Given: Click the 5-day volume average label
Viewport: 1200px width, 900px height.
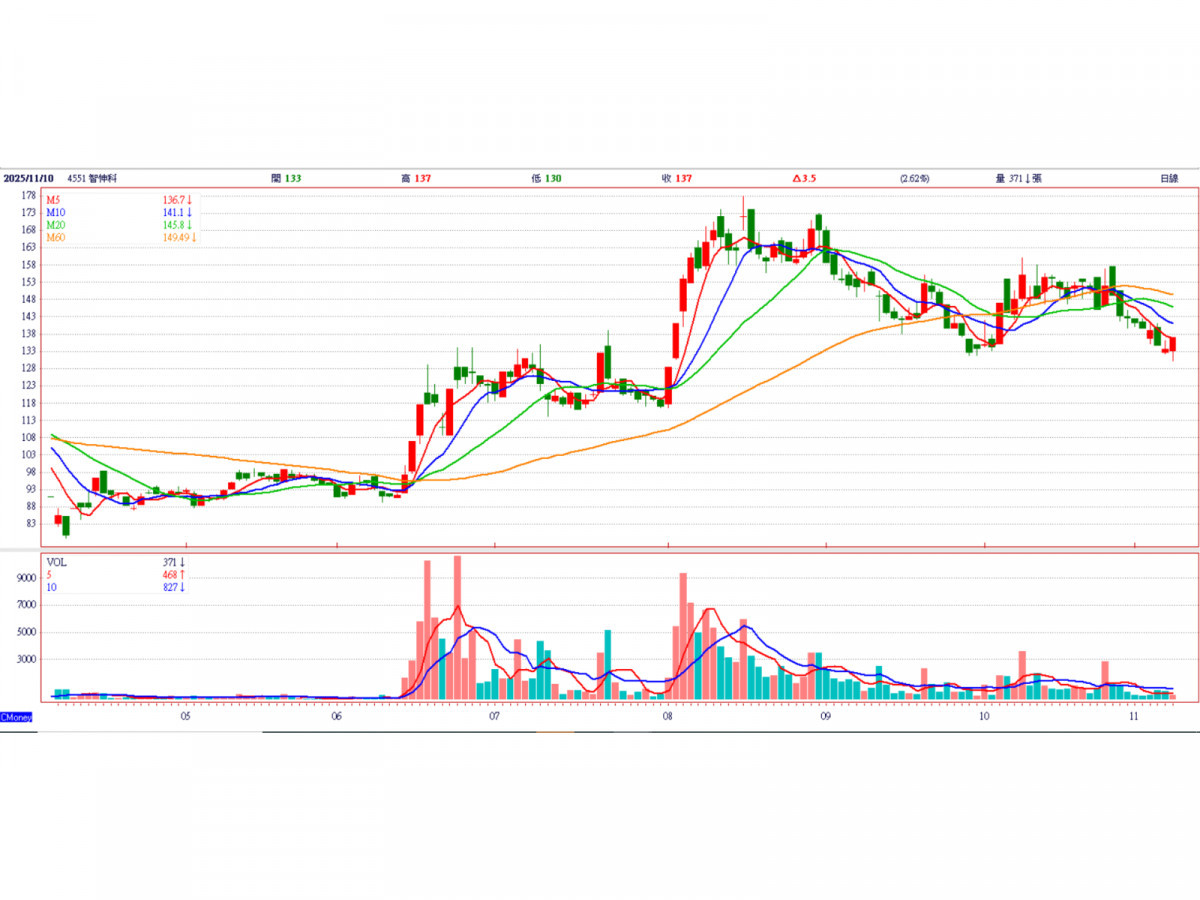Looking at the screenshot, I should [49, 575].
